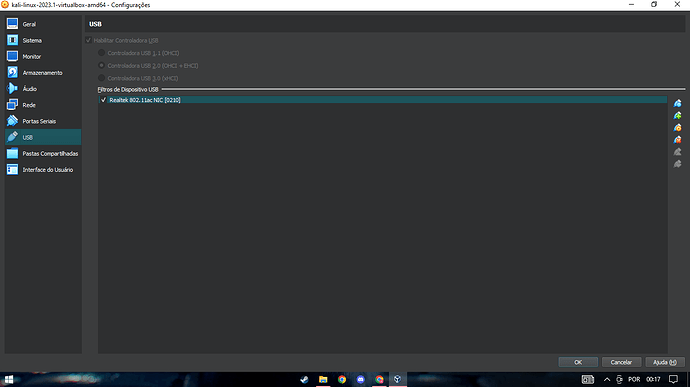Confirm settings with the OK button

578,362
